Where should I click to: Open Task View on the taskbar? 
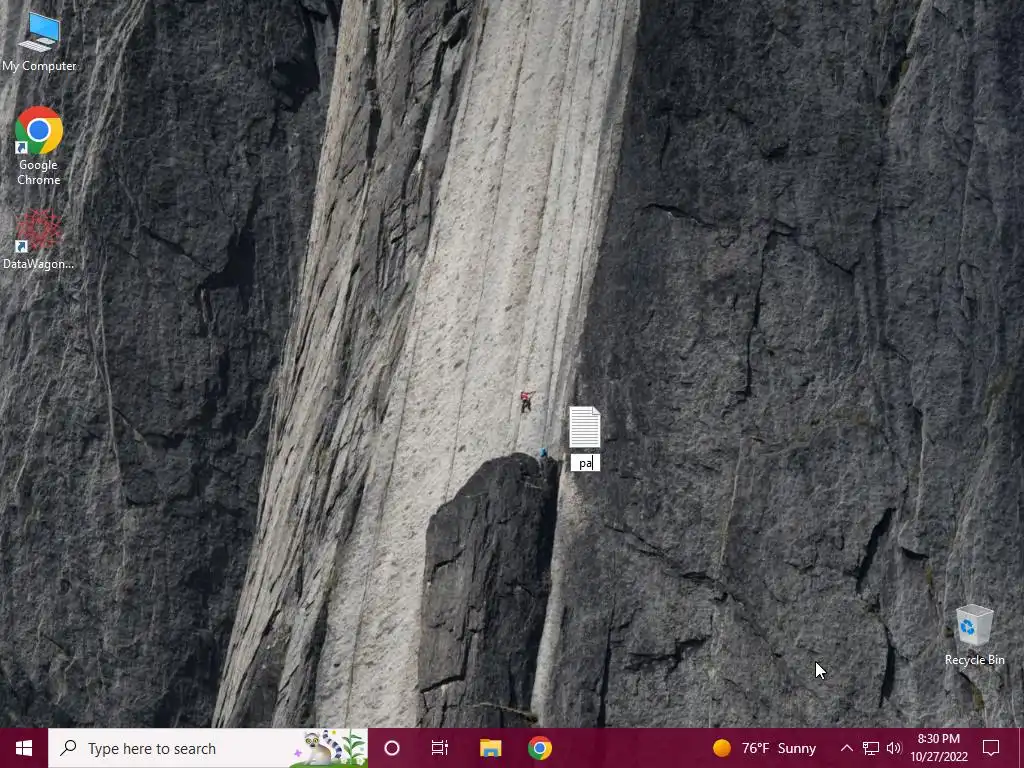(440, 748)
